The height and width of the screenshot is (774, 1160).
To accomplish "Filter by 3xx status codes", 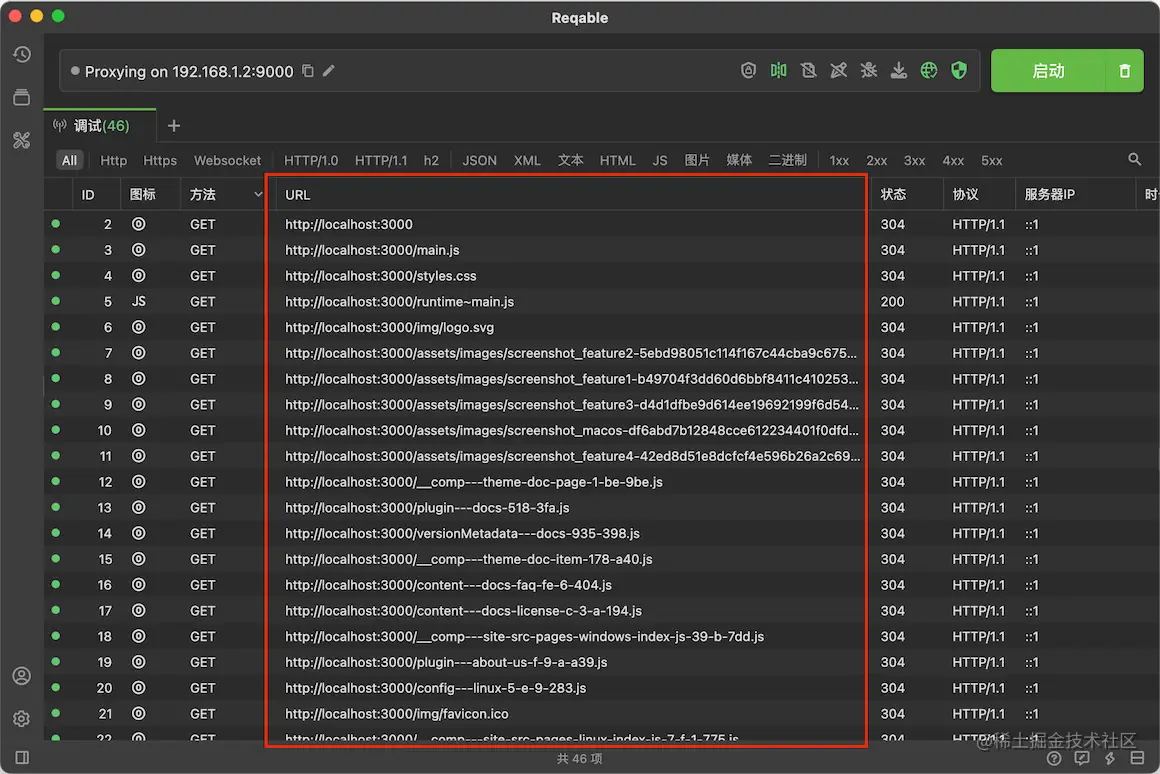I will click(914, 161).
